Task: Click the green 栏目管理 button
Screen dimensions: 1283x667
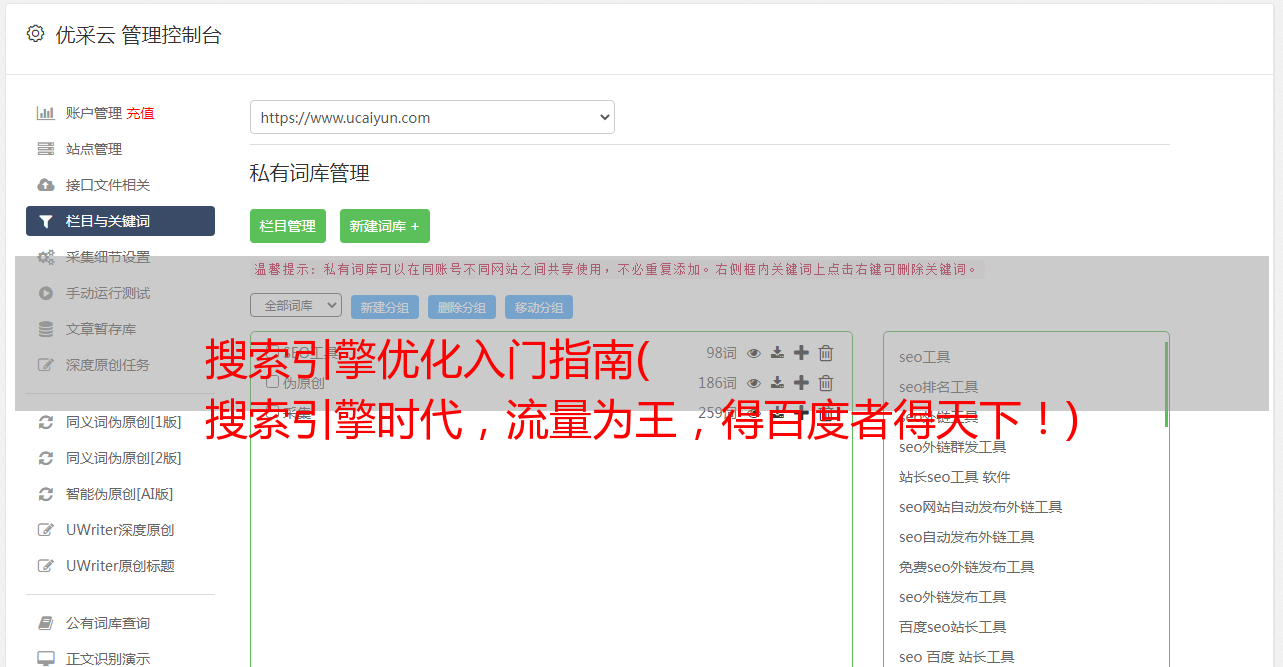Action: coord(288,226)
